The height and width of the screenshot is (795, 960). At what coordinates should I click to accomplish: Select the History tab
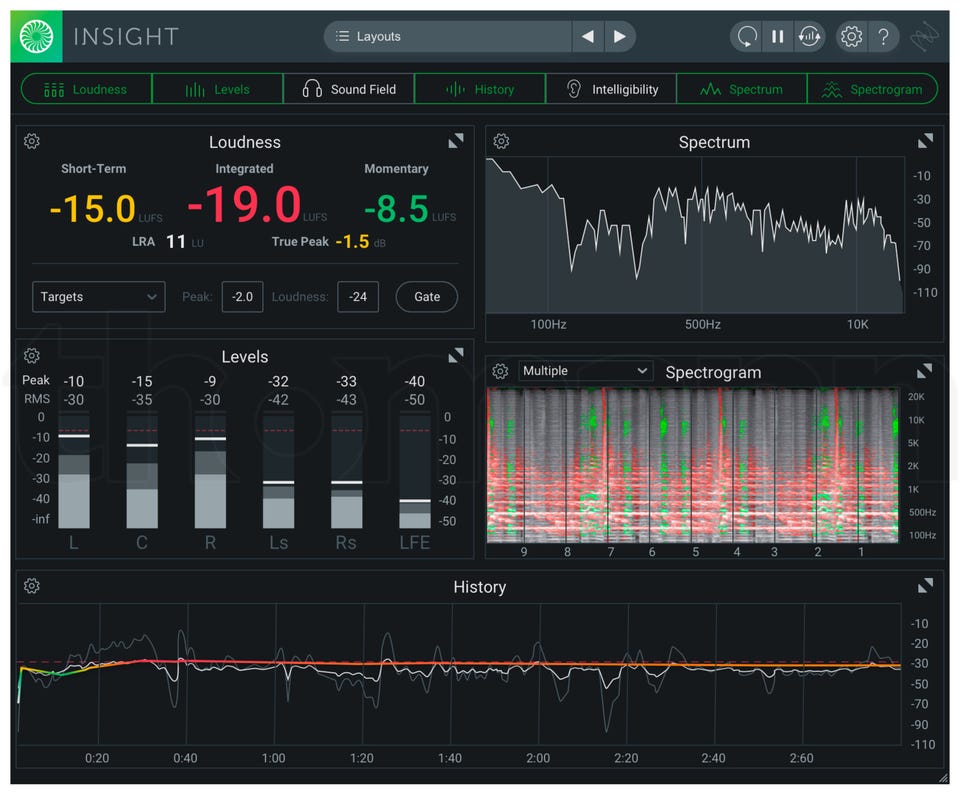480,89
